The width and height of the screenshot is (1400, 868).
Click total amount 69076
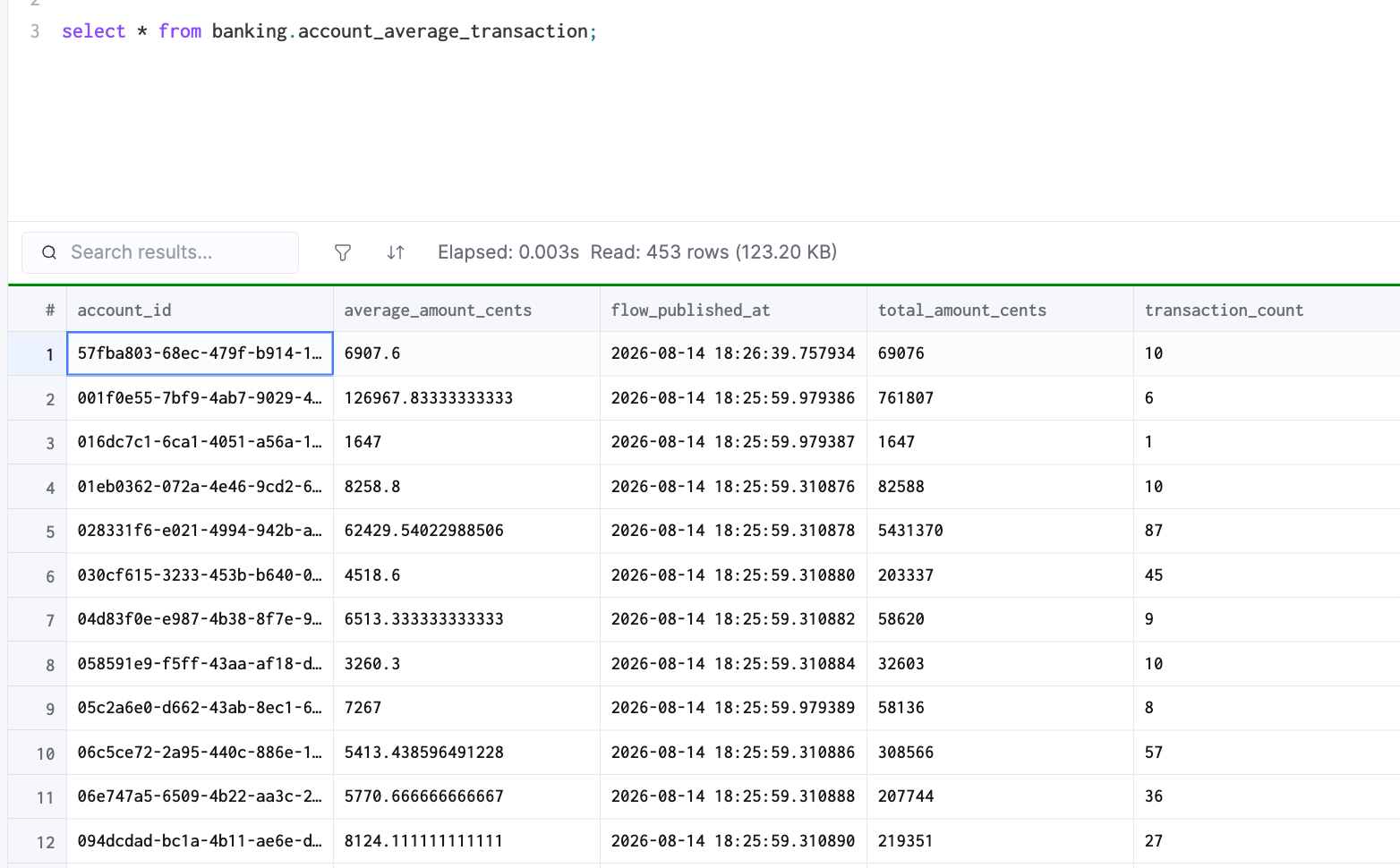point(901,353)
